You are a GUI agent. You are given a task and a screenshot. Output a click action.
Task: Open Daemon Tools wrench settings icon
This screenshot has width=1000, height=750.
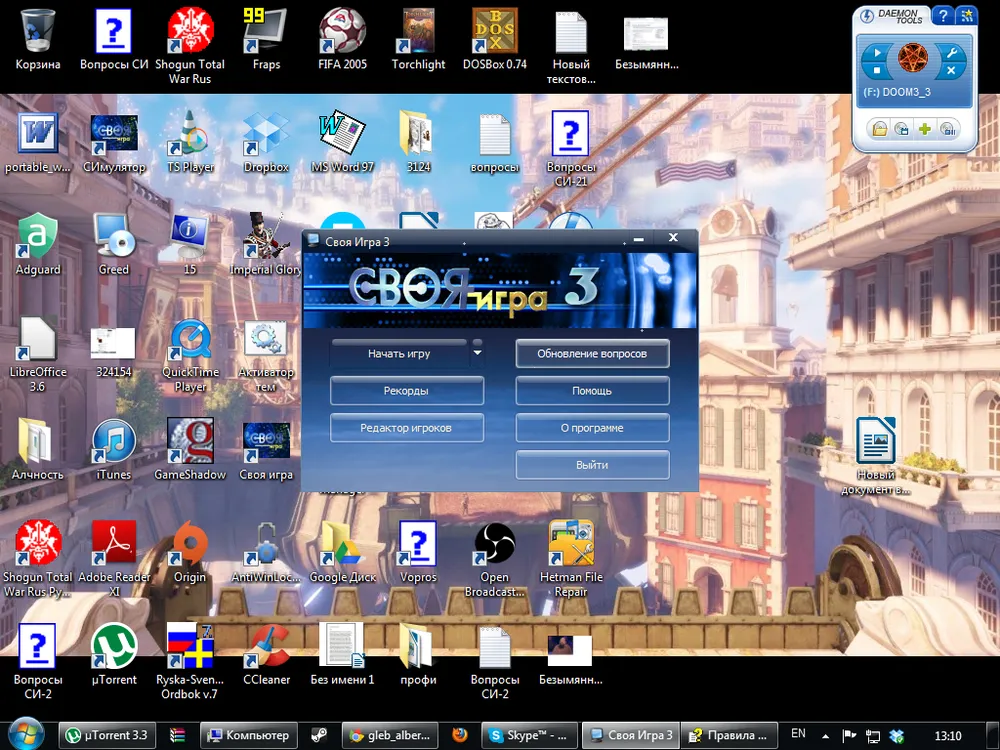tap(951, 52)
